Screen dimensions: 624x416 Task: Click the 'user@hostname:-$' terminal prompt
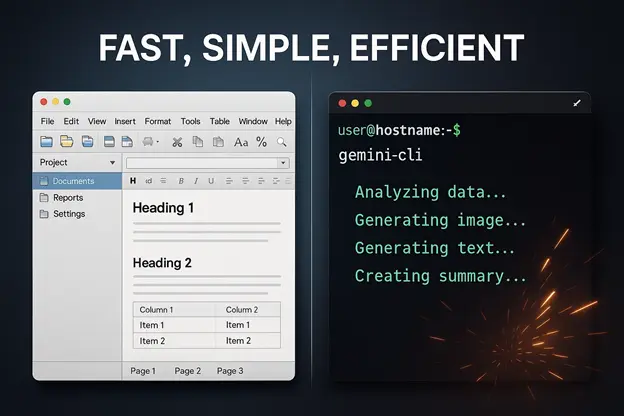coord(399,130)
